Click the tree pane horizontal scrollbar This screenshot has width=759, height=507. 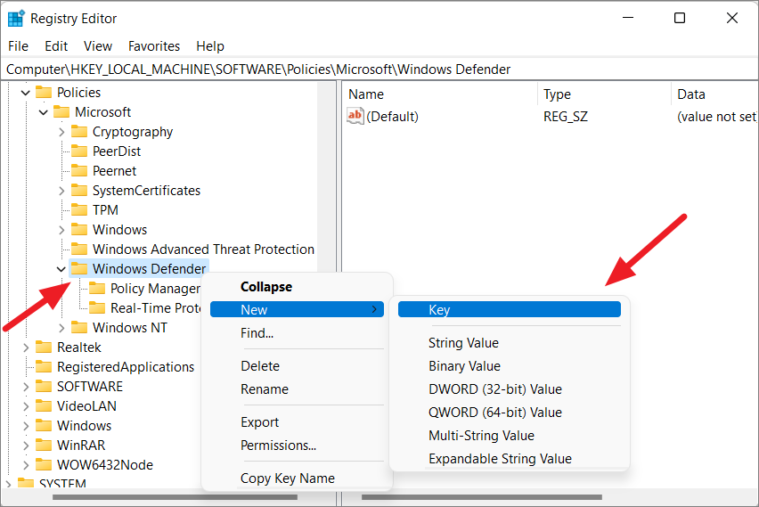coord(175,497)
